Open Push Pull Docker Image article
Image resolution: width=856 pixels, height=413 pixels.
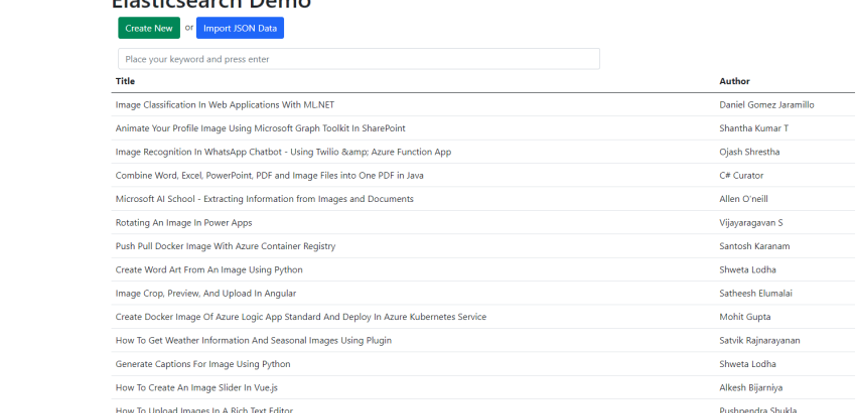tap(225, 246)
